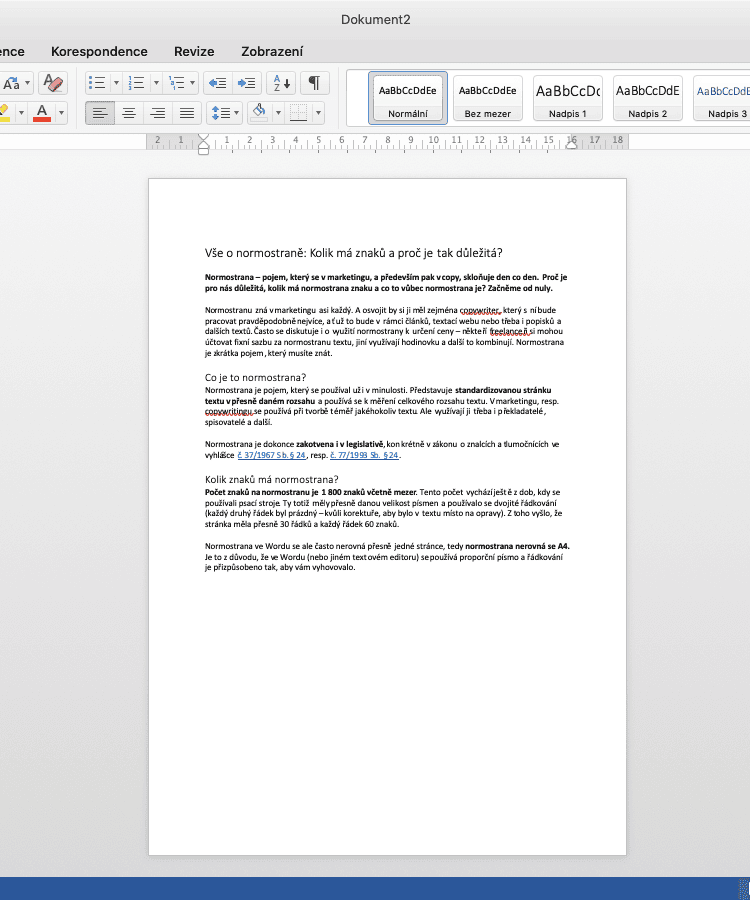
Task: Apply bulleted list formatting
Action: [96, 82]
